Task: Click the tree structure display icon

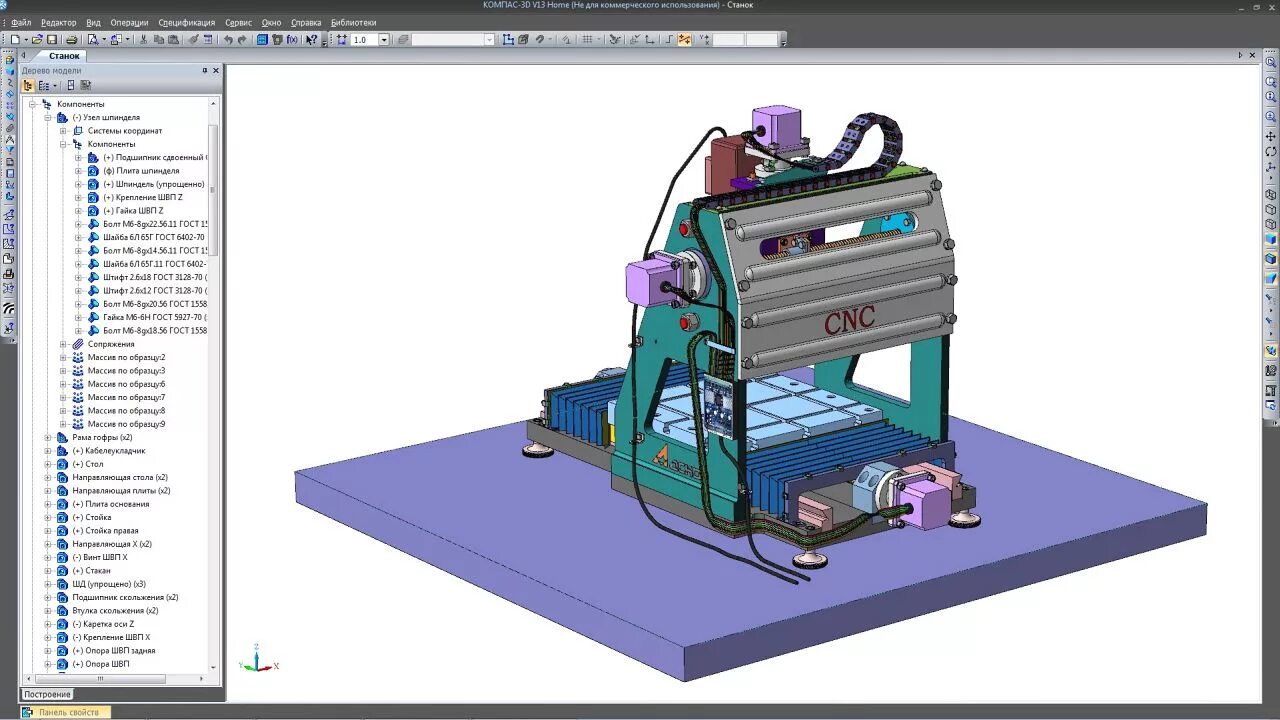Action: click(28, 85)
